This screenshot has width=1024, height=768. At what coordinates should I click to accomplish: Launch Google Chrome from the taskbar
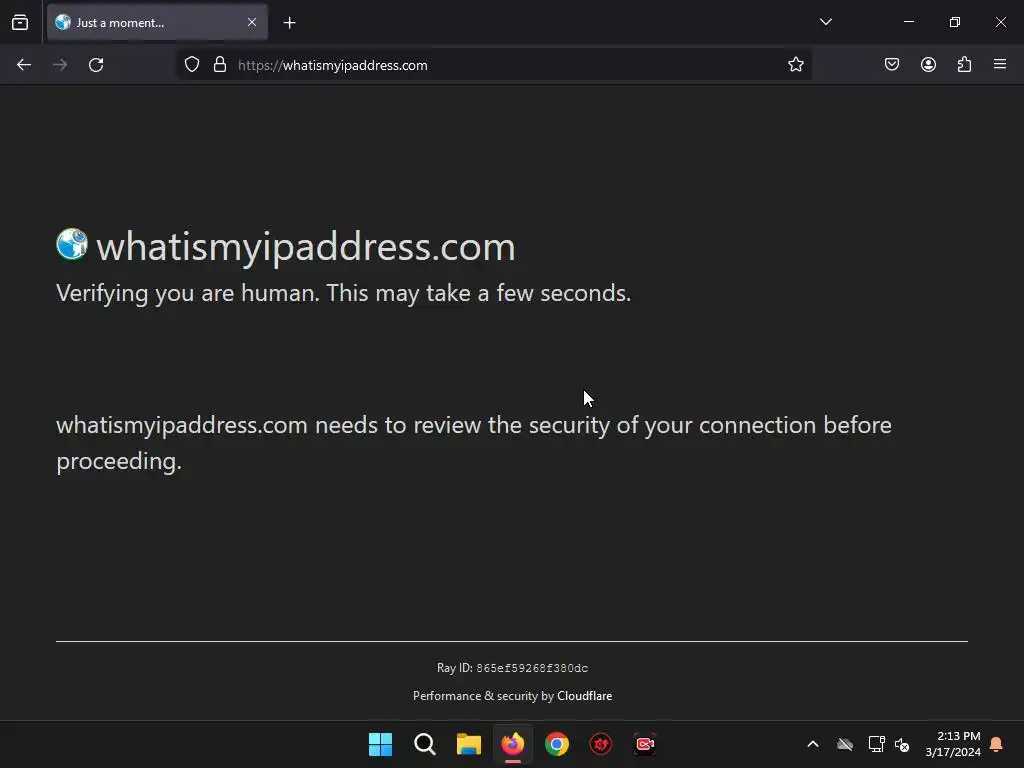coord(557,744)
